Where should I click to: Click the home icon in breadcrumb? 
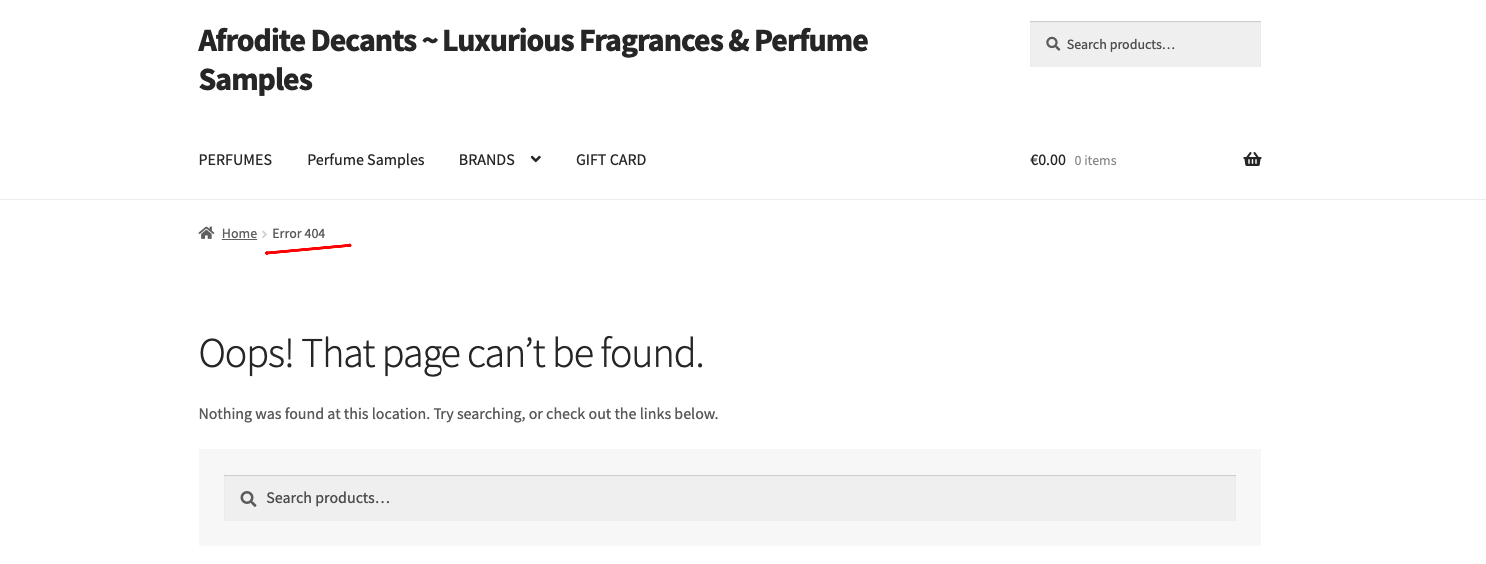pos(206,233)
